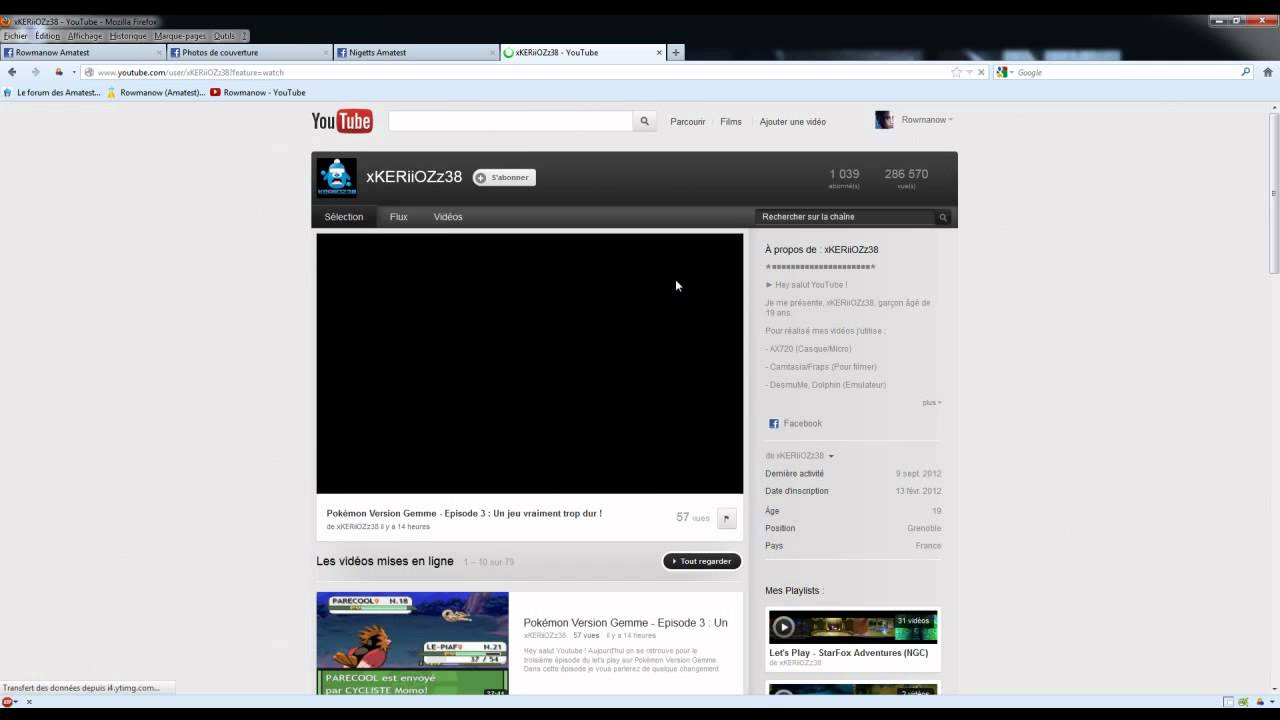Click the Google search bar magnifier
The height and width of the screenshot is (720, 1280).
1246,72
